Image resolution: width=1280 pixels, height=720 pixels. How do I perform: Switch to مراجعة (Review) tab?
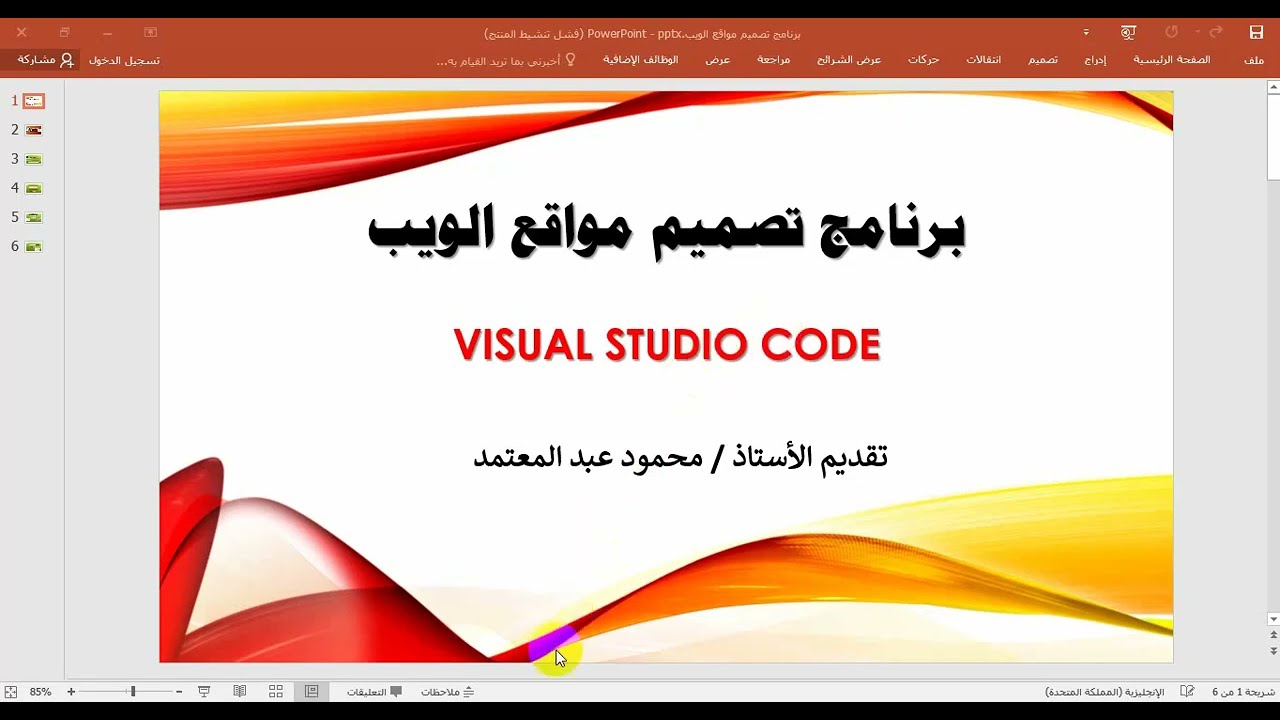click(x=773, y=60)
